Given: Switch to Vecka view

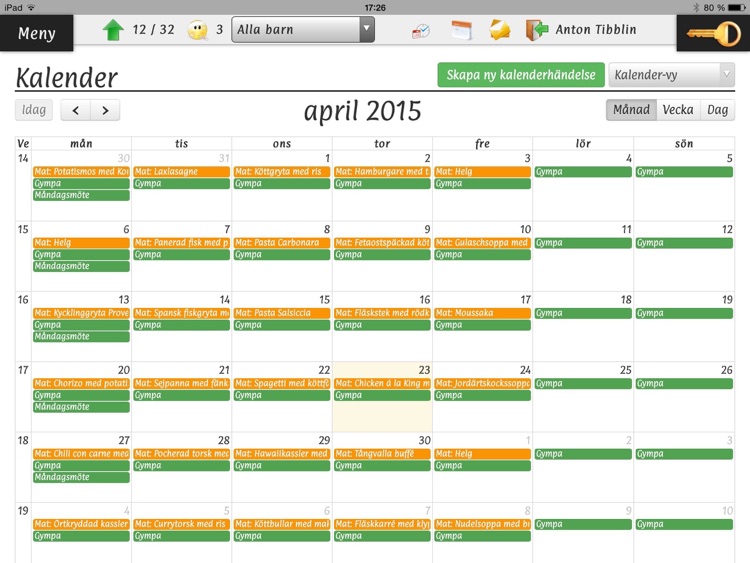Looking at the screenshot, I should coord(678,110).
